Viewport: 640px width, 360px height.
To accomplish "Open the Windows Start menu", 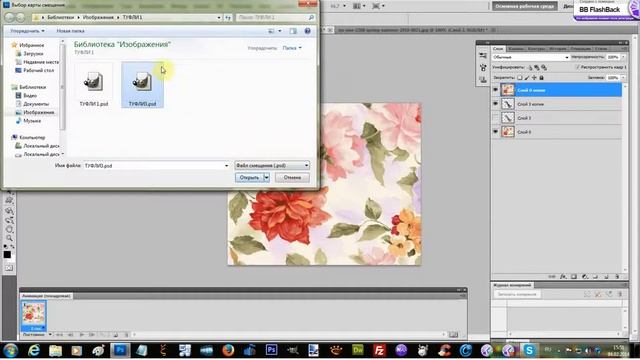I will 10,350.
